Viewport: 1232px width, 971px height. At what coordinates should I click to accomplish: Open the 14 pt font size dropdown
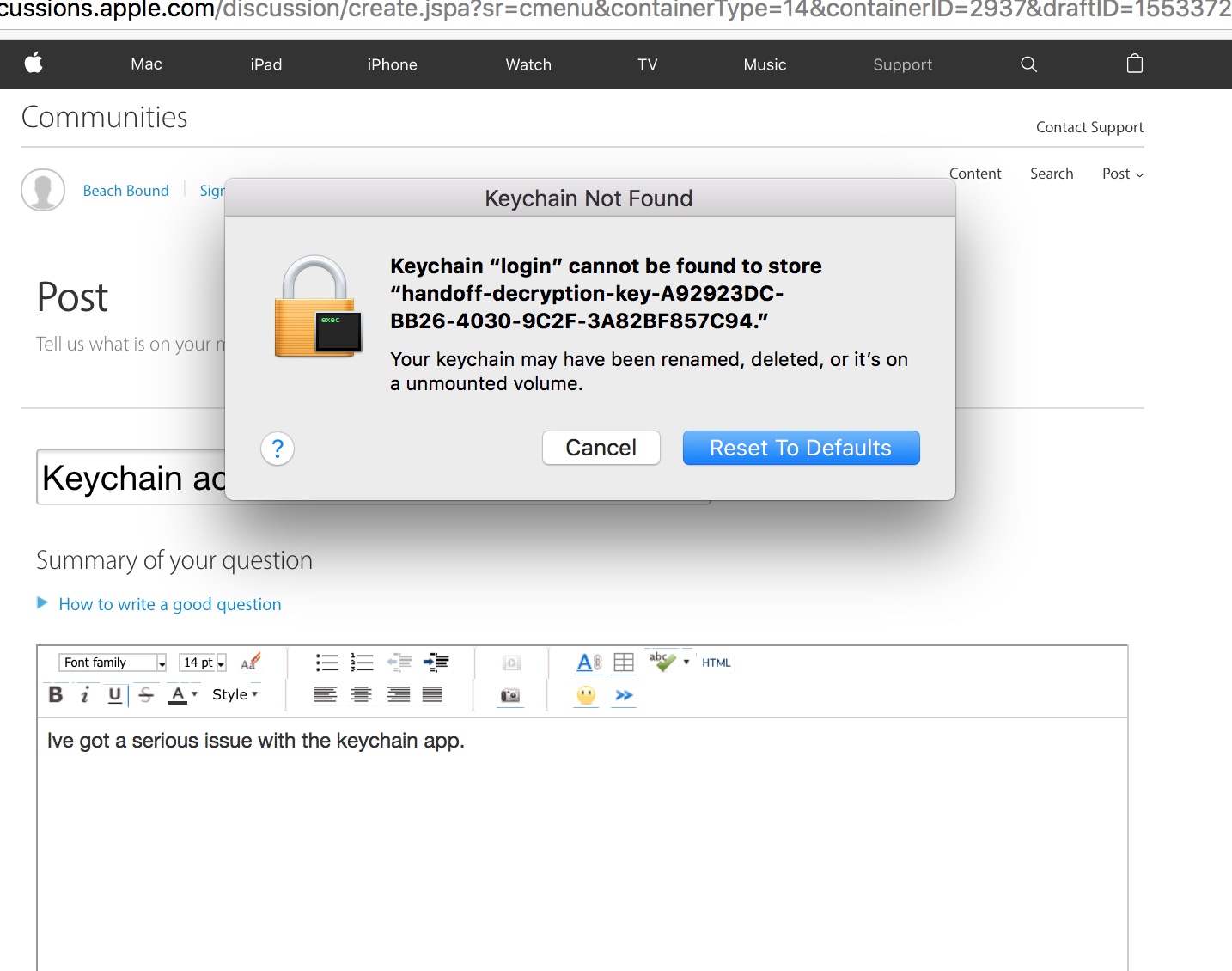tap(203, 663)
